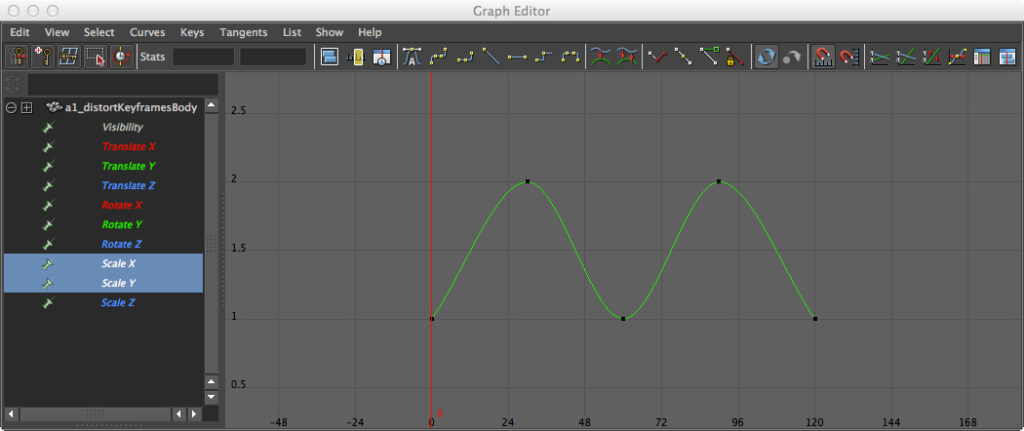Select the Rotate X channel
The width and height of the screenshot is (1024, 431).
tap(122, 205)
